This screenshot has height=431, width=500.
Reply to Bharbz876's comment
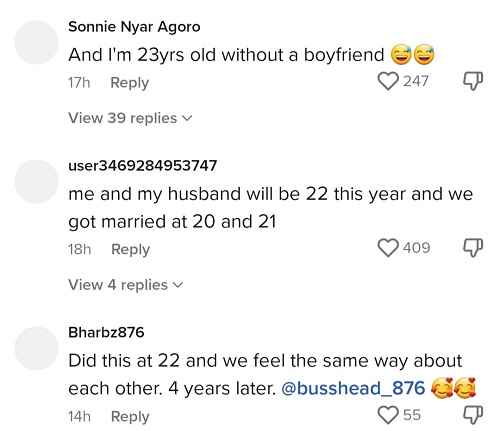(x=130, y=417)
